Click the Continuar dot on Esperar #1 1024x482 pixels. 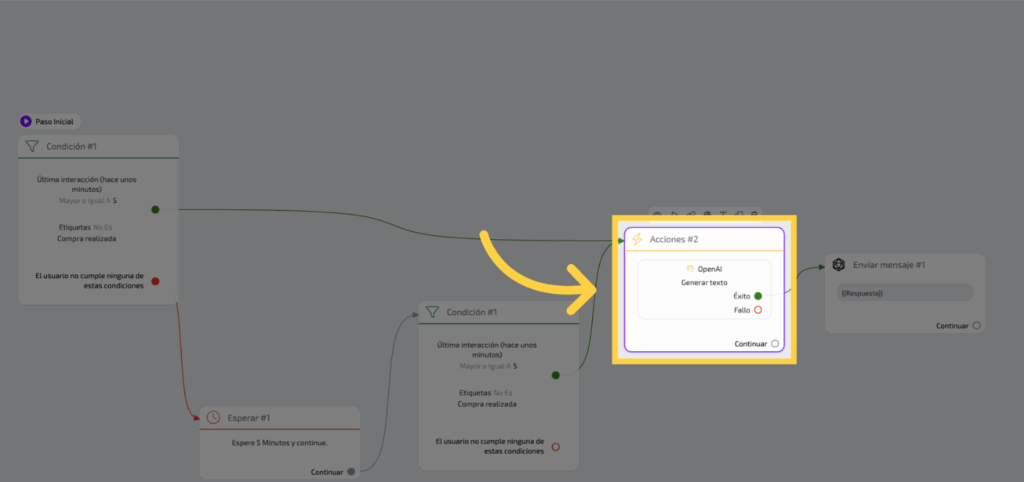351,472
